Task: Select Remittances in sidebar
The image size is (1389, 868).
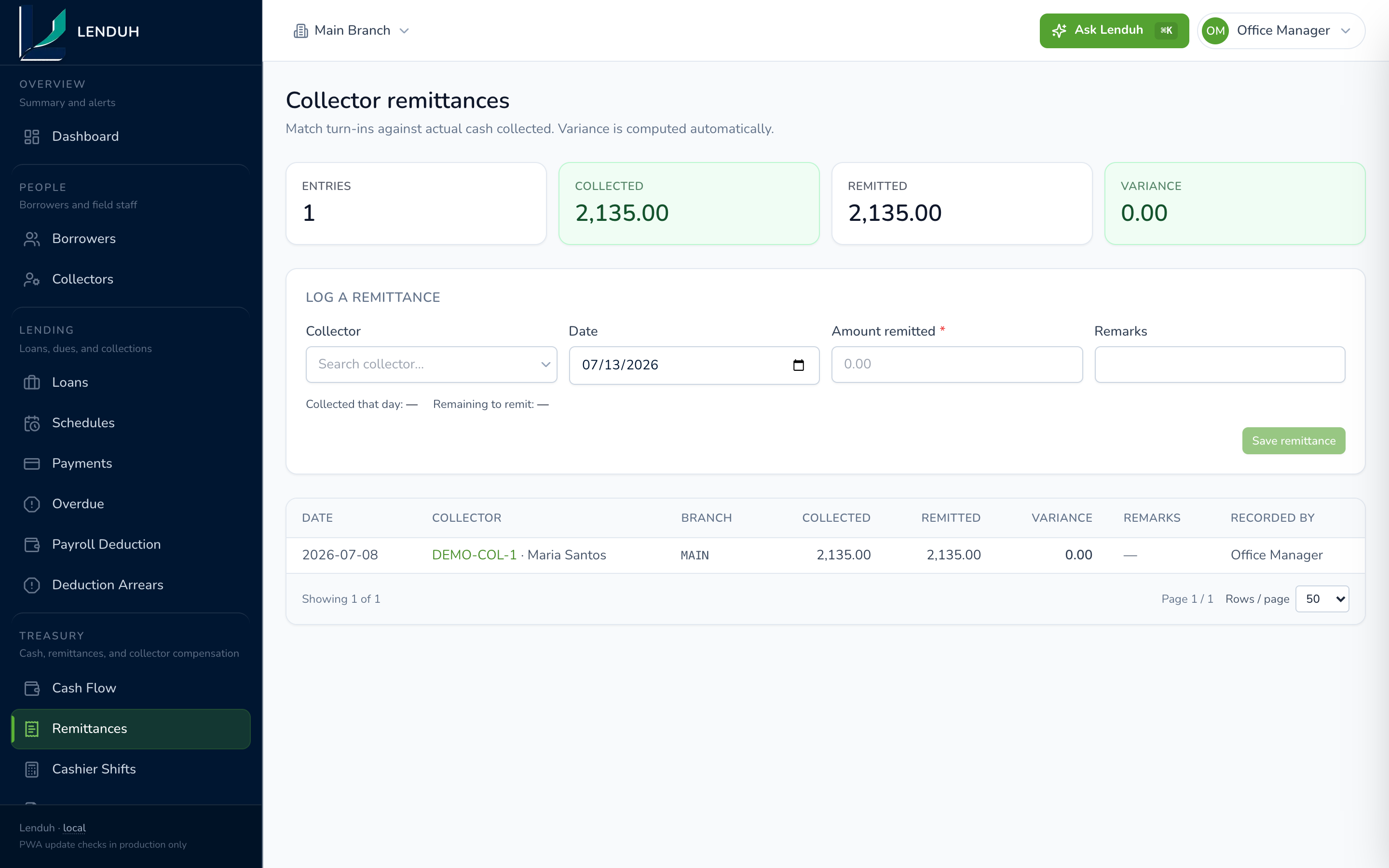Action: (131, 729)
